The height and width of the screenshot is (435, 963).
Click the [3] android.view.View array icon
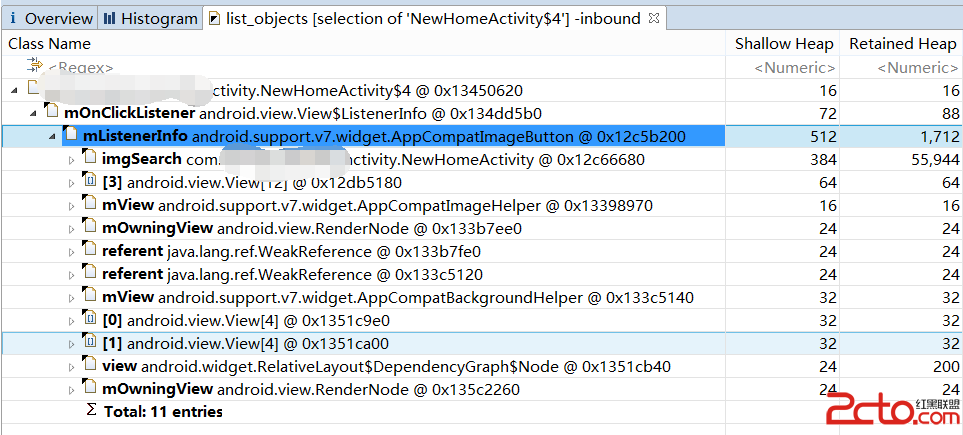point(89,182)
